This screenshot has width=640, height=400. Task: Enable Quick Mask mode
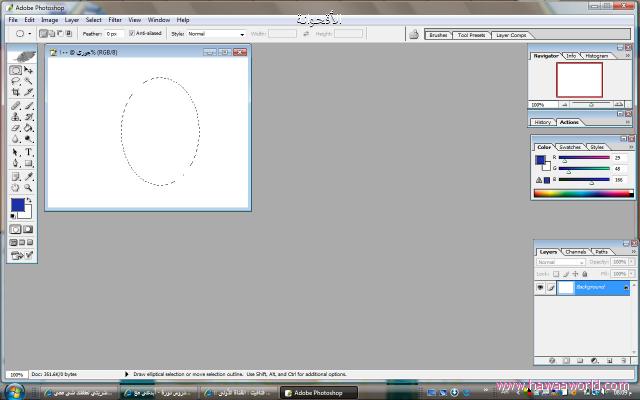(x=29, y=228)
